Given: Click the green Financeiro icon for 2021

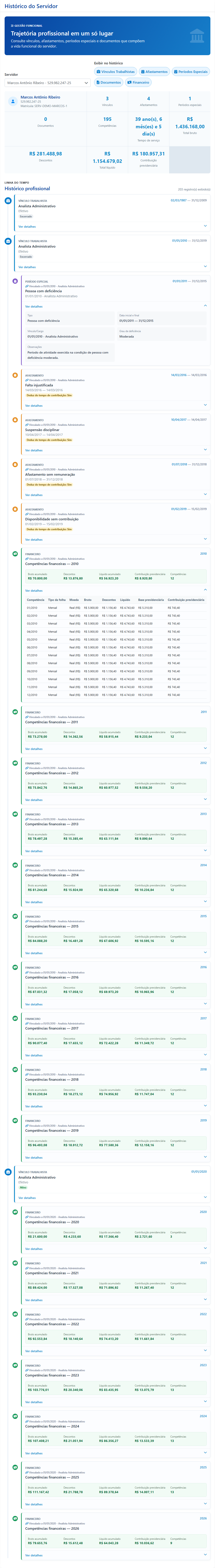Looking at the screenshot, I should click(x=15, y=1263).
